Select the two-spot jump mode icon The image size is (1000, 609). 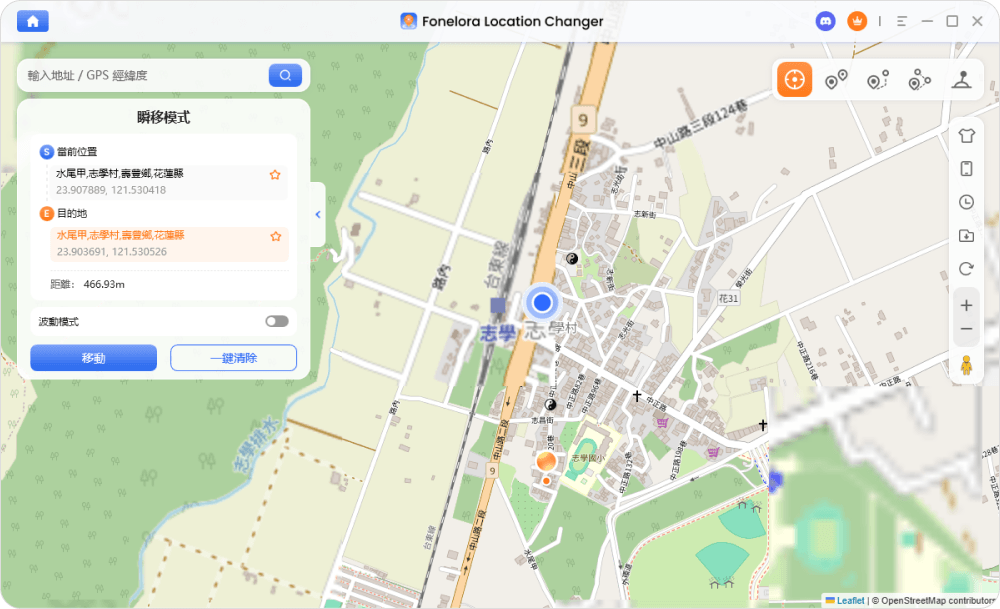(836, 80)
